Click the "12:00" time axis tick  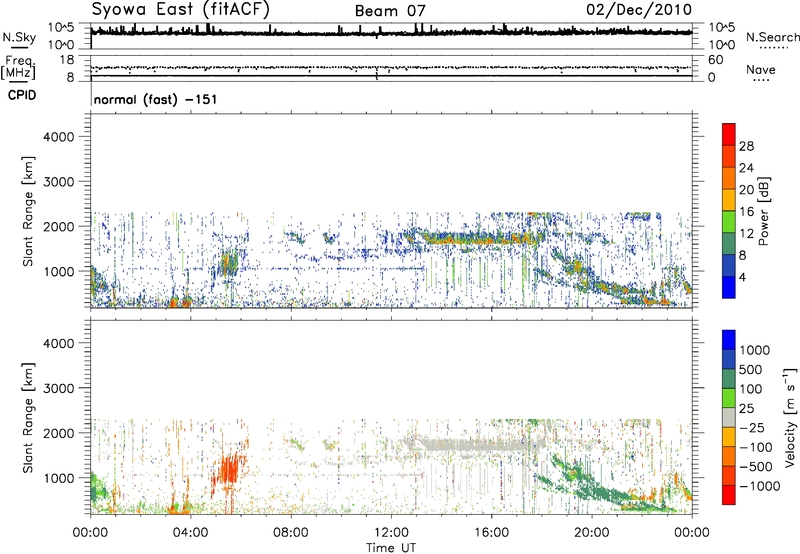coord(392,533)
